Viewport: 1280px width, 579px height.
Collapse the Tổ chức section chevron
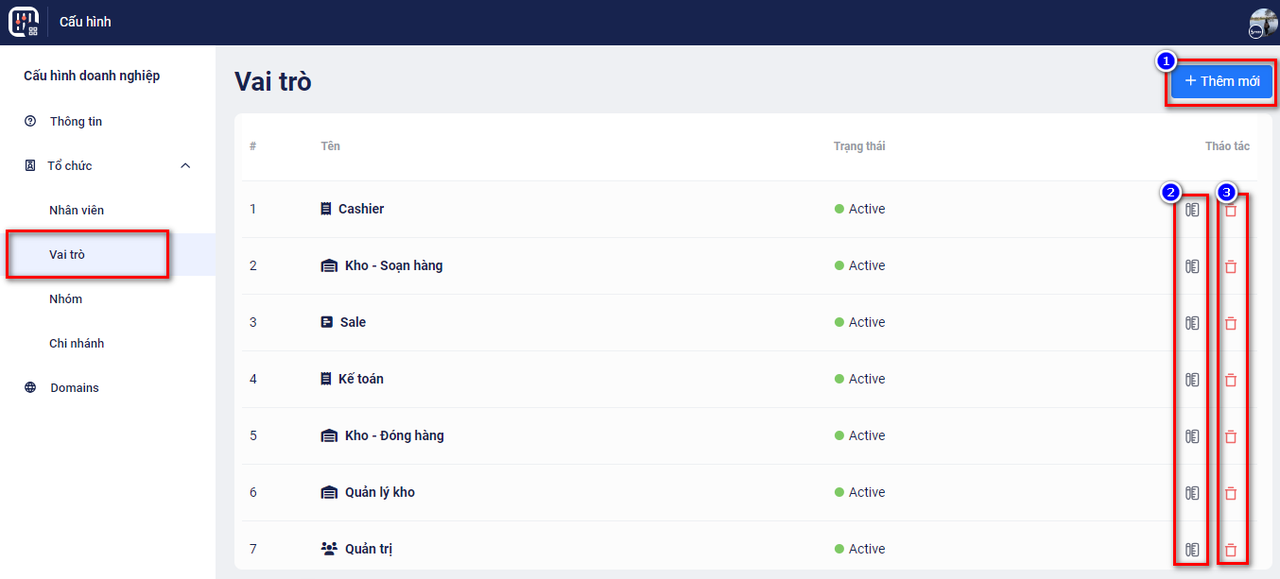185,166
